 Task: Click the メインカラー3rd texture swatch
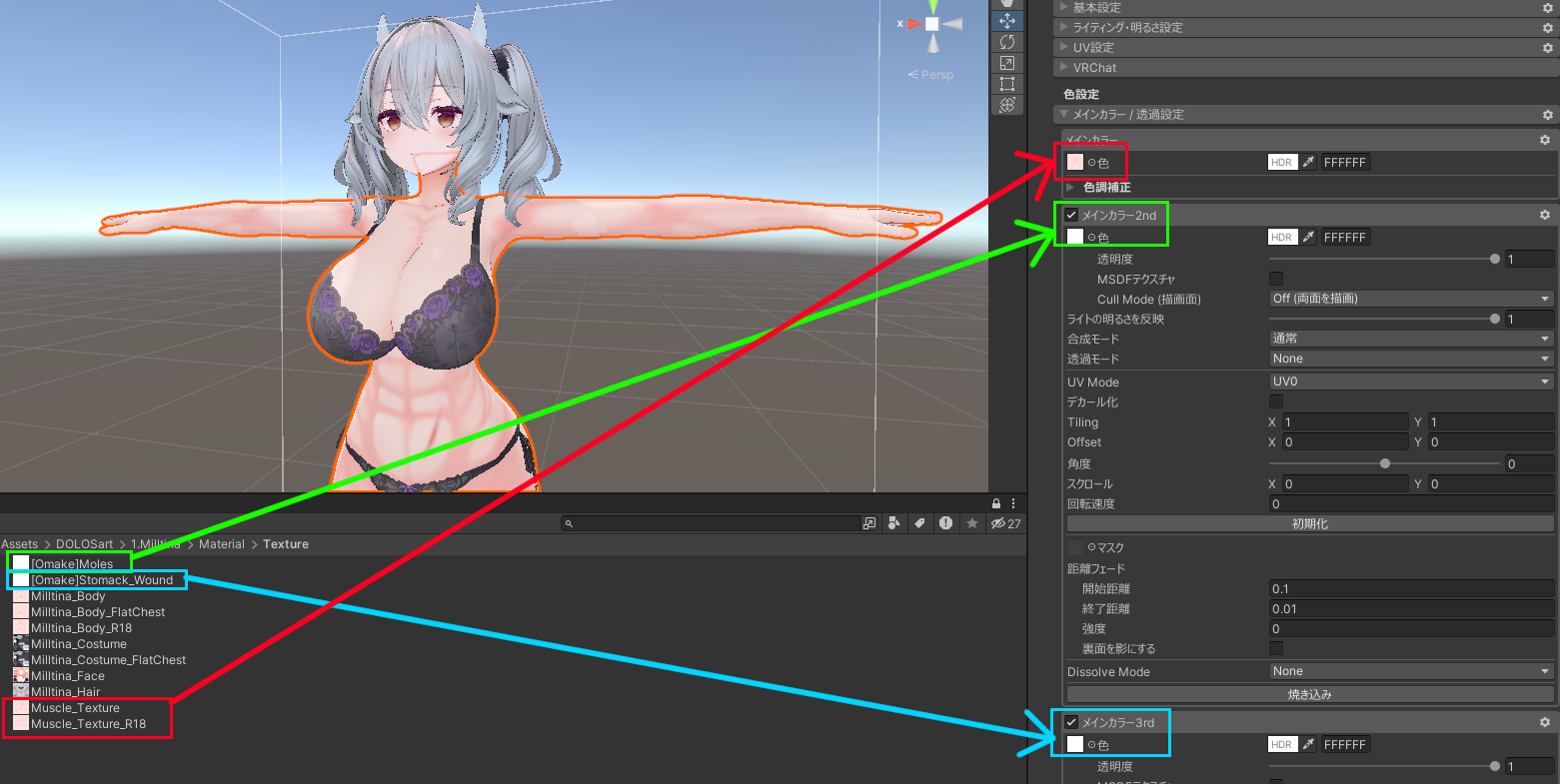(1075, 744)
